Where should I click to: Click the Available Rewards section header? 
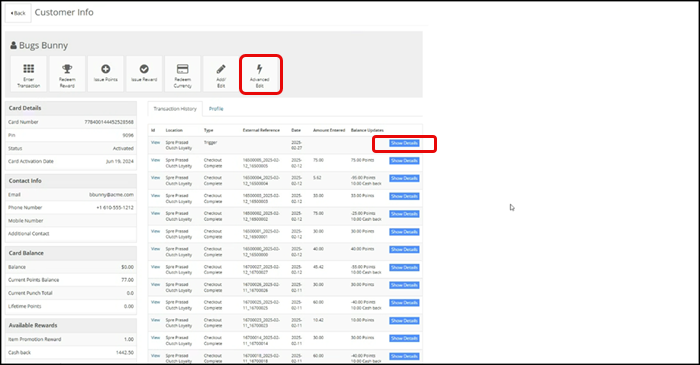click(x=71, y=325)
